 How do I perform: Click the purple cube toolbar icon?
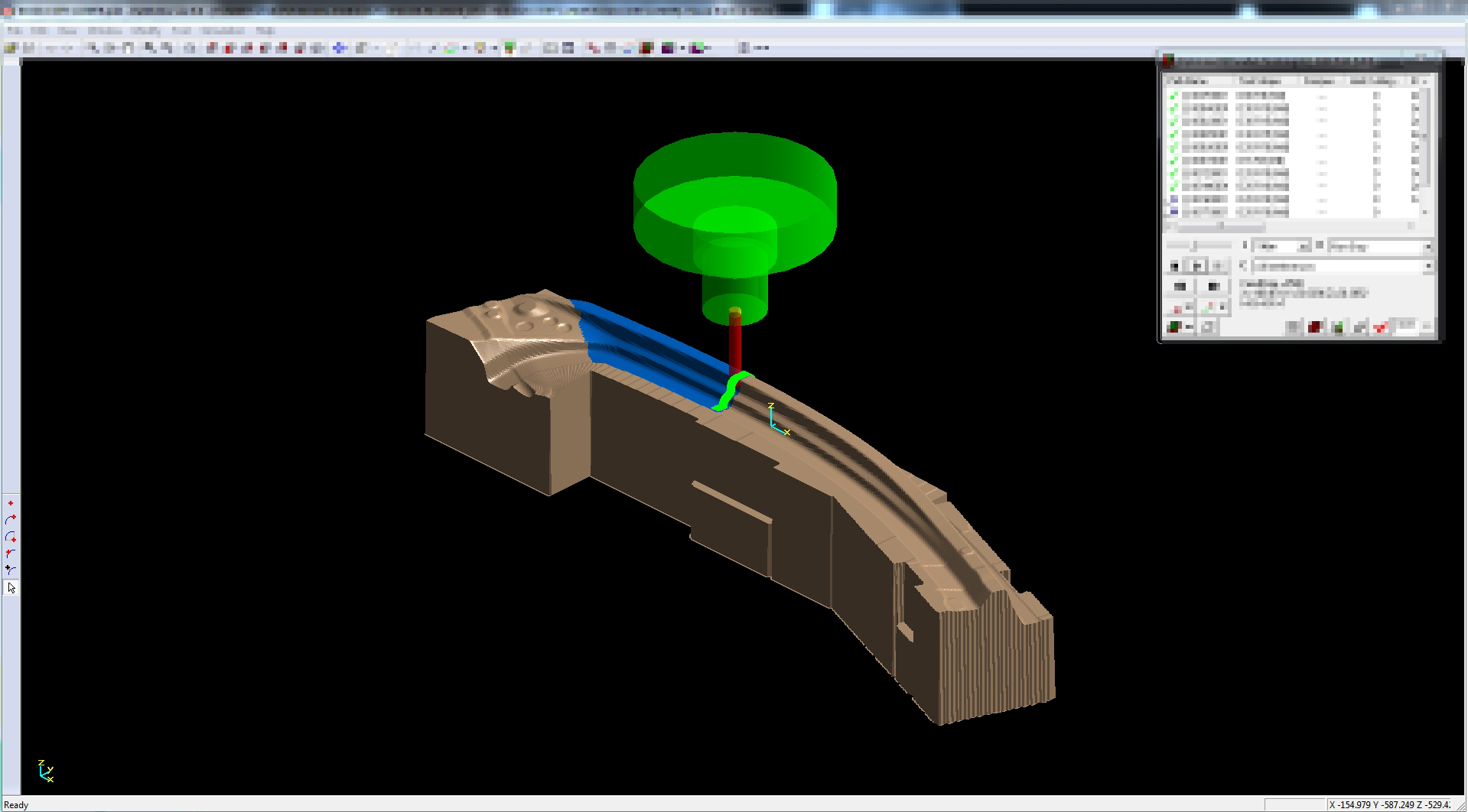coord(668,47)
